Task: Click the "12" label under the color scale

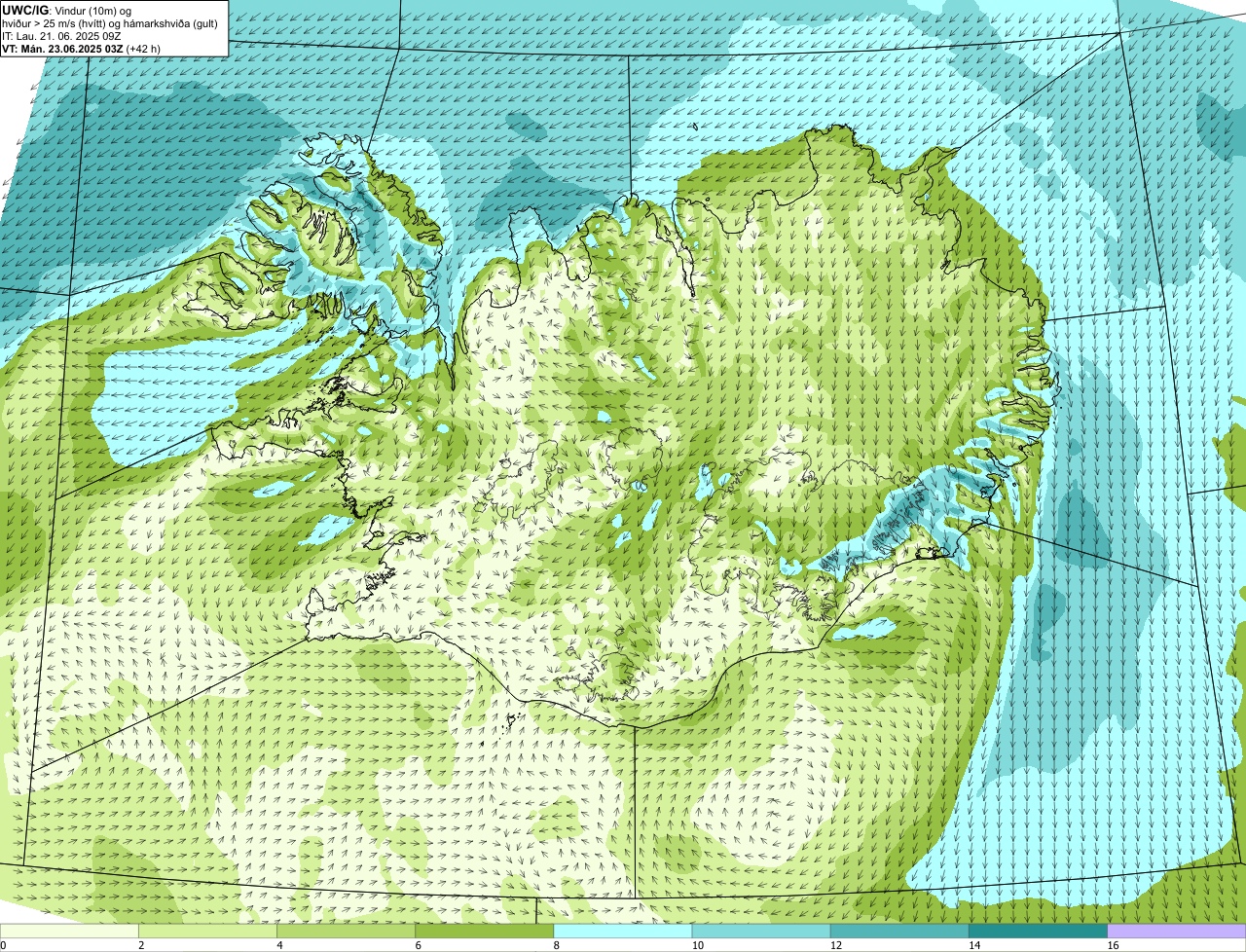Action: pyautogui.click(x=836, y=945)
